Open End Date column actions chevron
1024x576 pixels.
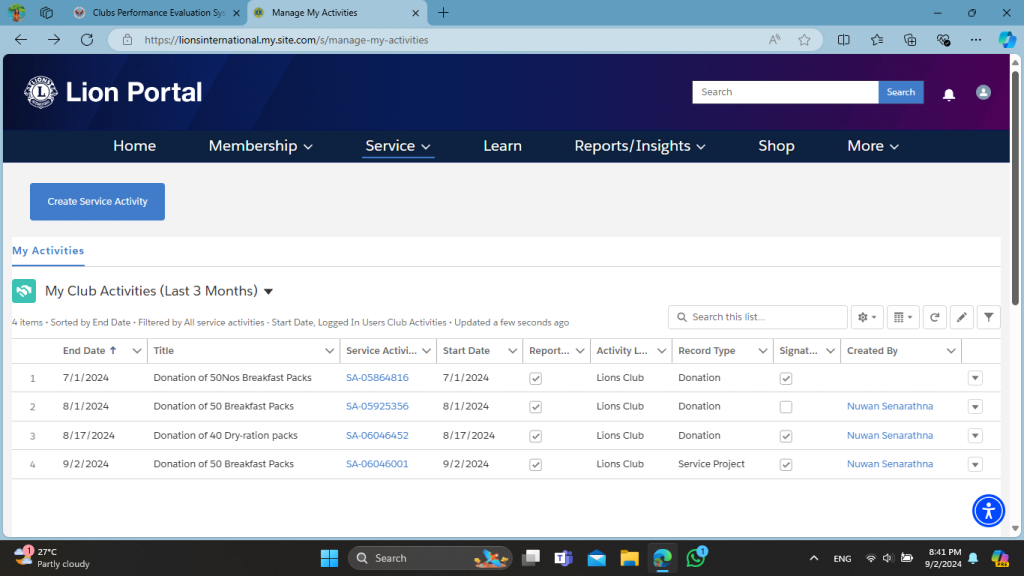136,351
